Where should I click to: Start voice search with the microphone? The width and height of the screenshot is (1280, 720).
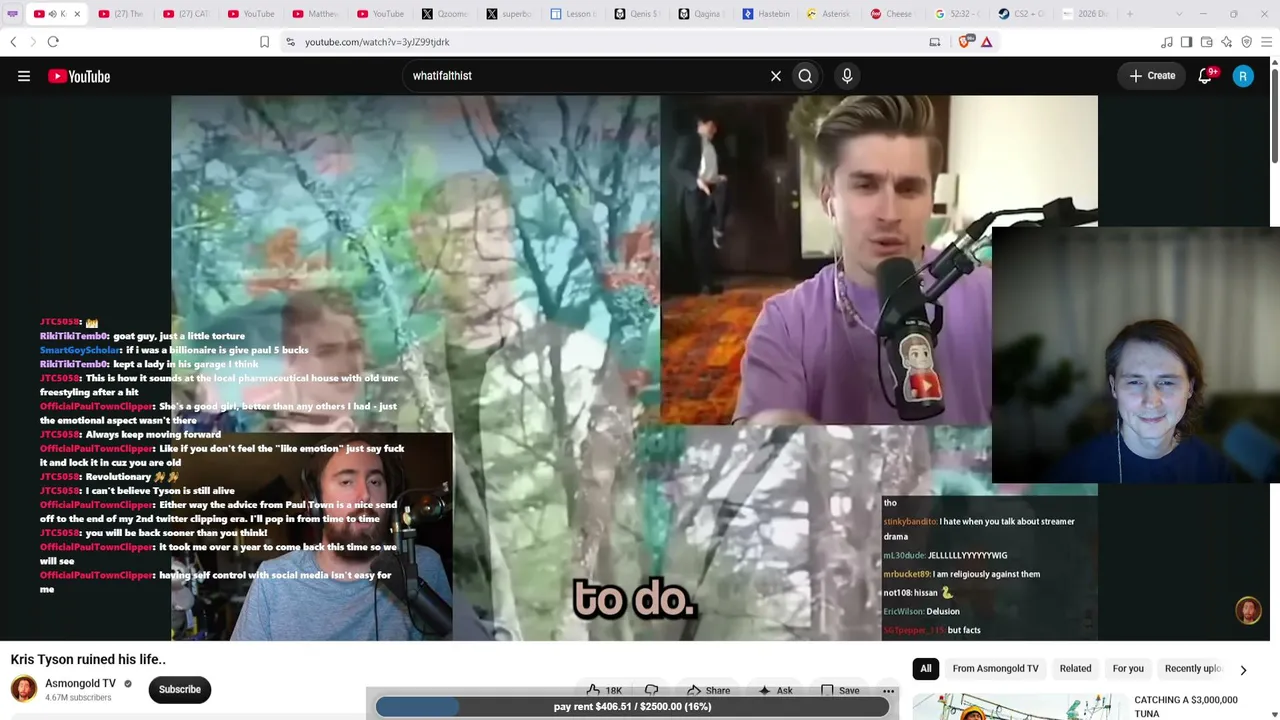(x=847, y=76)
